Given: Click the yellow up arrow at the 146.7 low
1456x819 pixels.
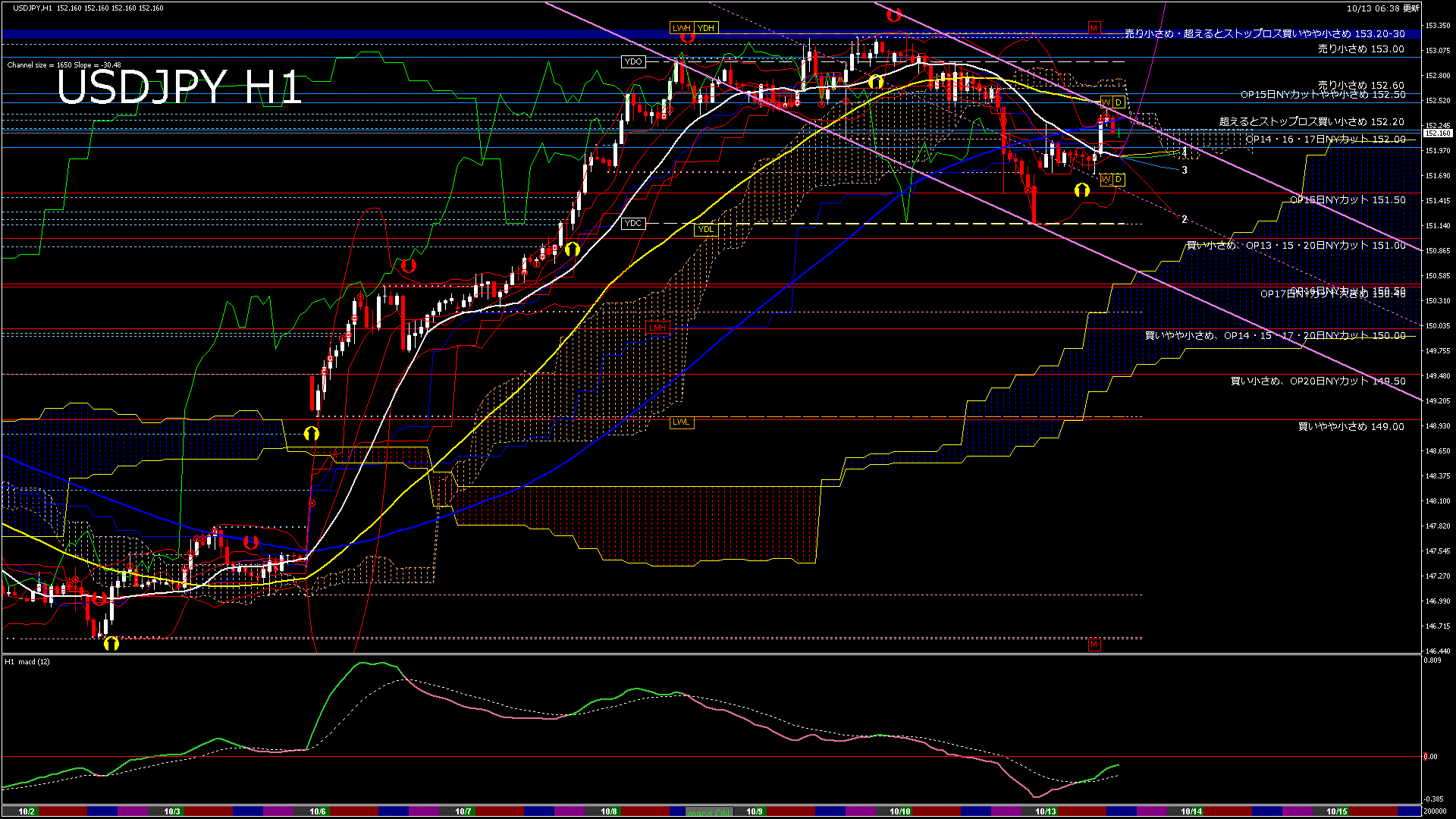Looking at the screenshot, I should tap(111, 644).
